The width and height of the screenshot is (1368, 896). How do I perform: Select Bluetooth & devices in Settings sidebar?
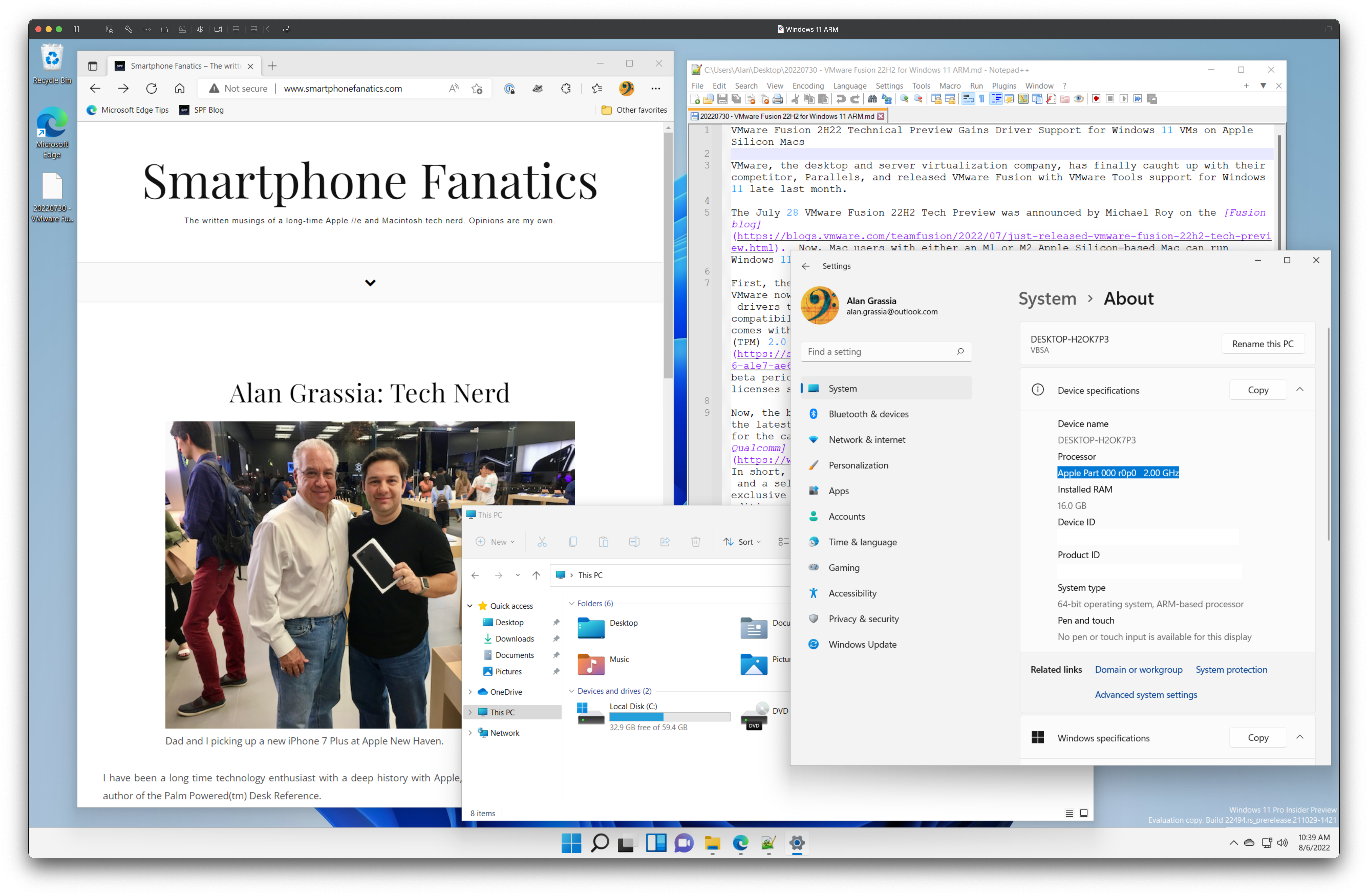coord(868,414)
